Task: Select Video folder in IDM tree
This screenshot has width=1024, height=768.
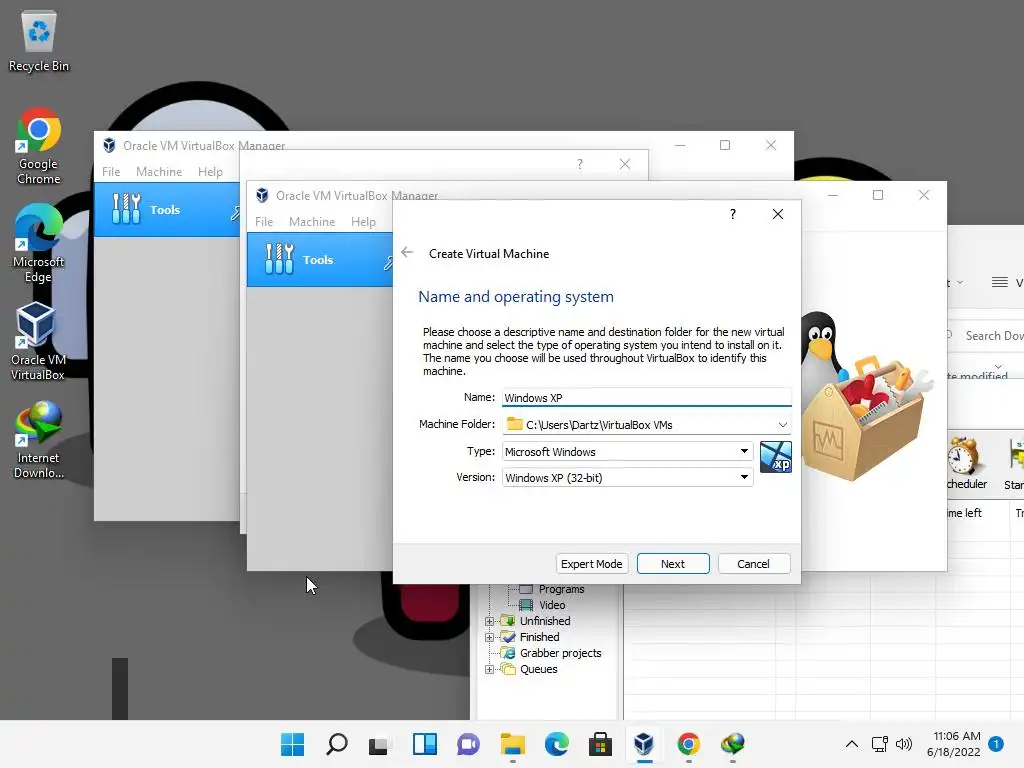Action: pos(552,605)
